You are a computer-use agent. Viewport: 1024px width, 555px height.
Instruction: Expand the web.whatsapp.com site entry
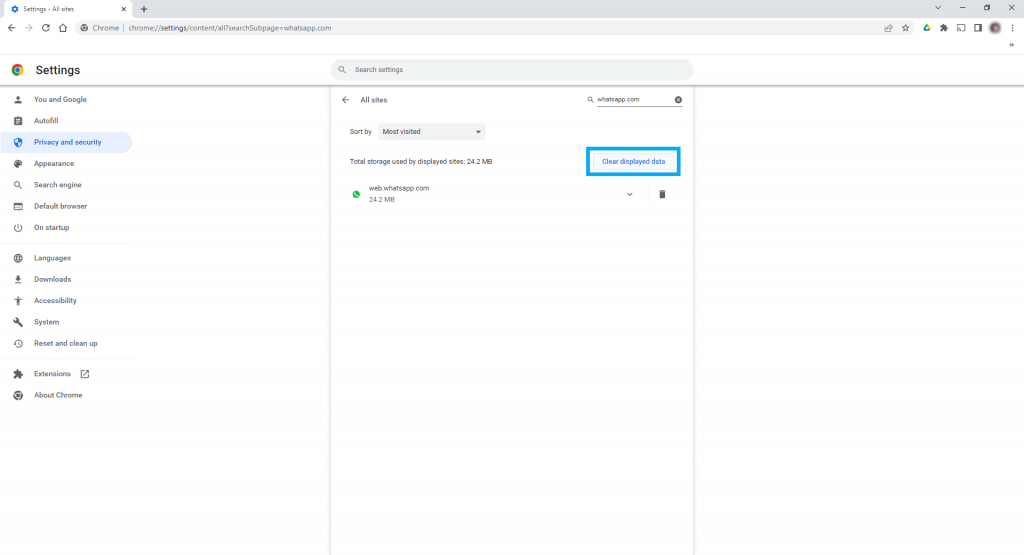629,194
